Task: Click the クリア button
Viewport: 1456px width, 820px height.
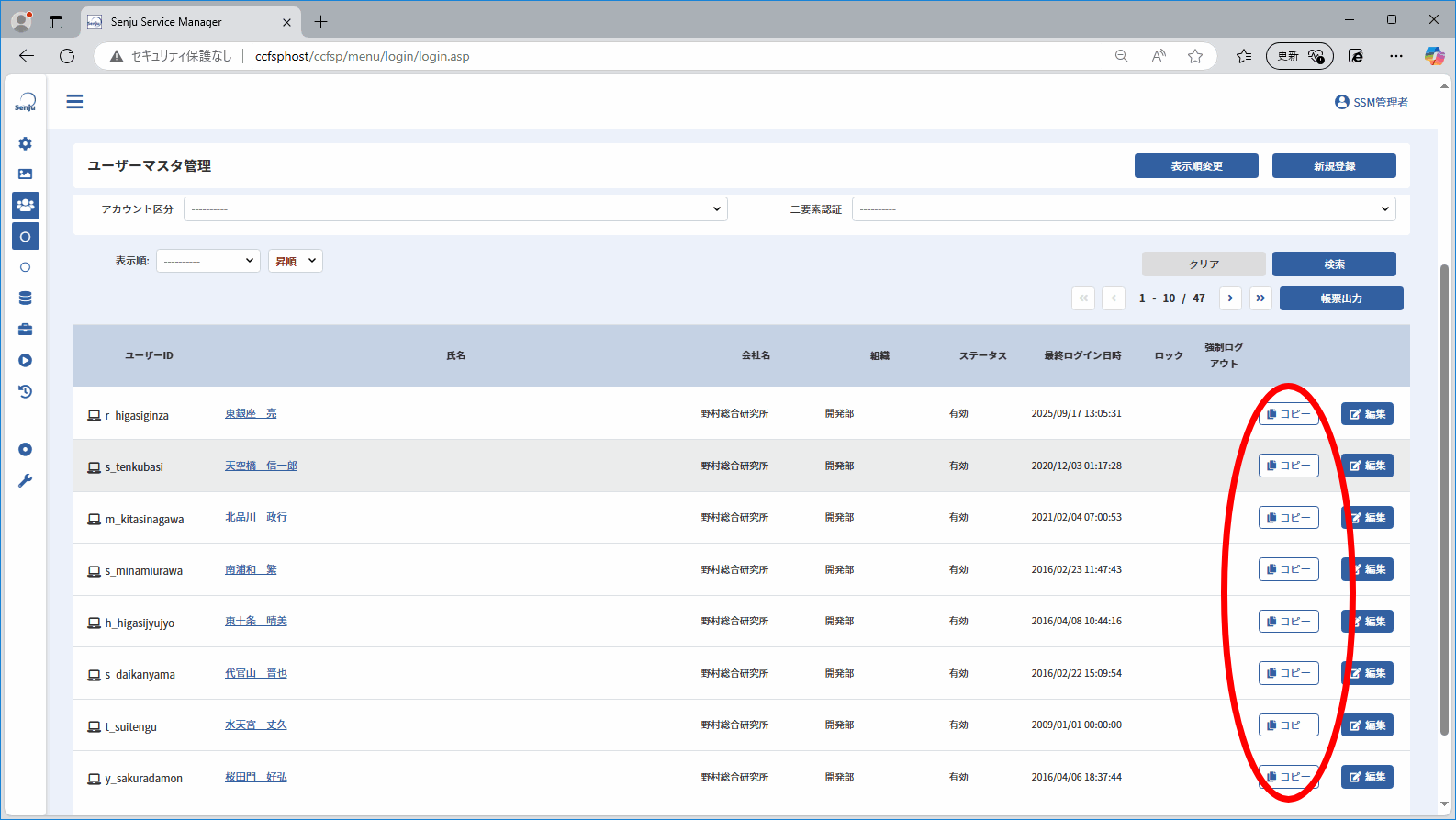Action: tap(1204, 264)
